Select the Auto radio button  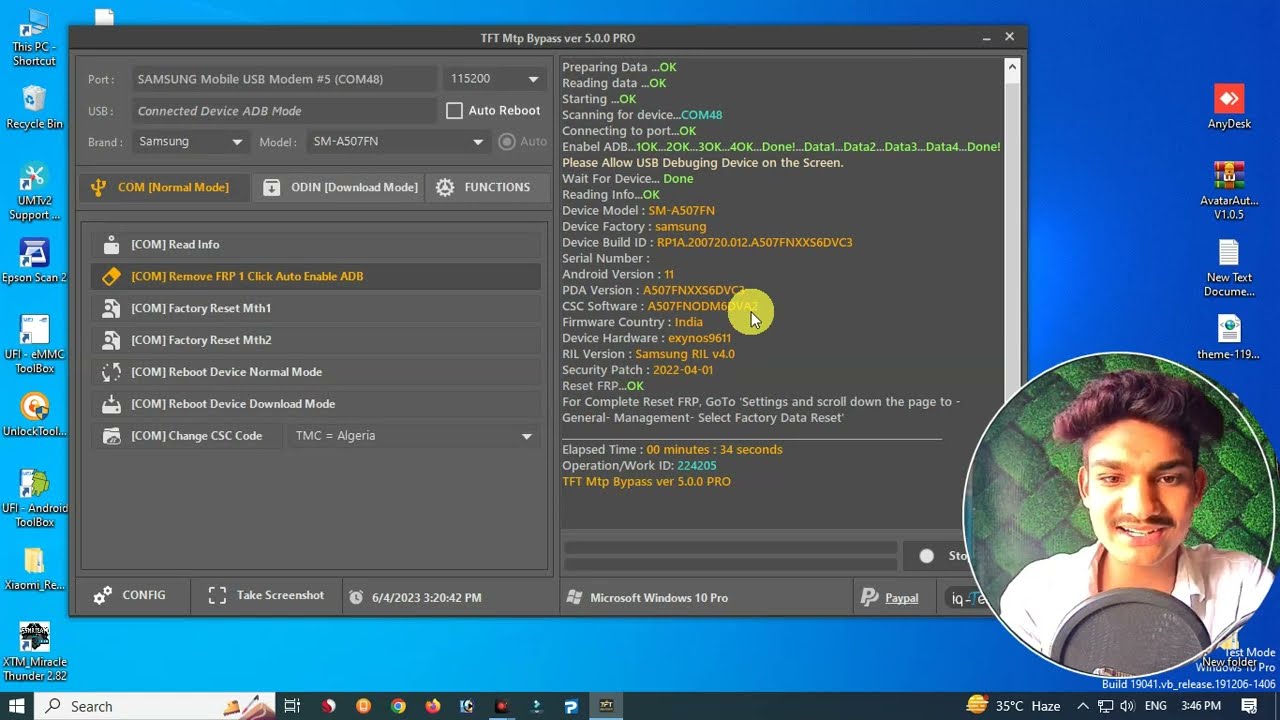point(507,142)
